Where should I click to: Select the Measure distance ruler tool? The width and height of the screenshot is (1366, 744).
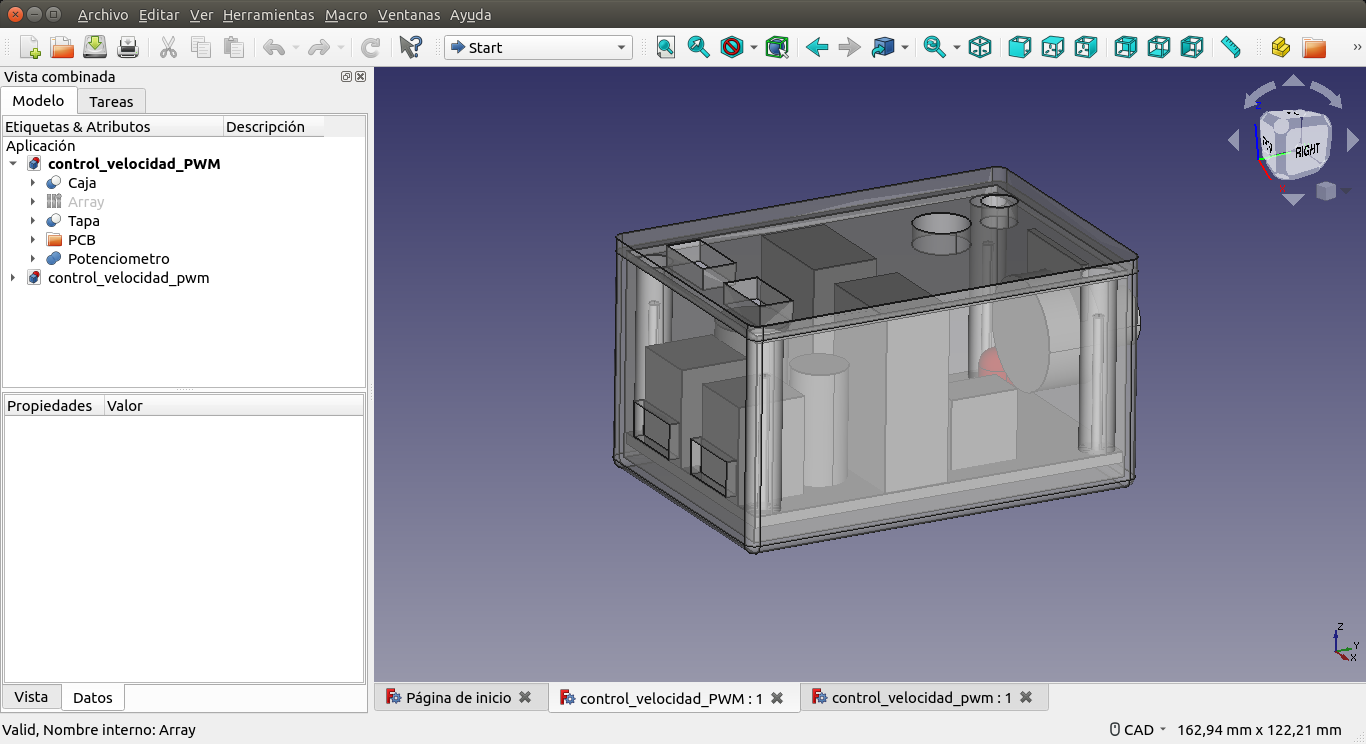coord(1230,47)
